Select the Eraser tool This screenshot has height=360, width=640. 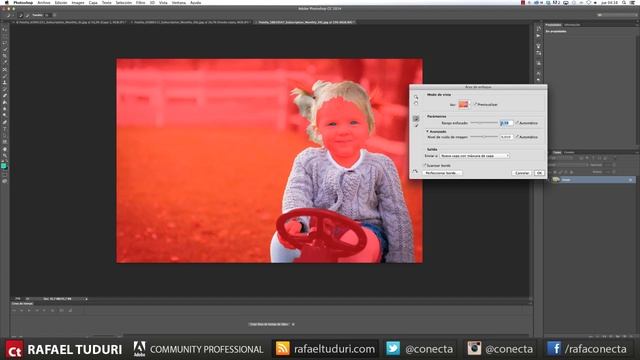point(4,96)
